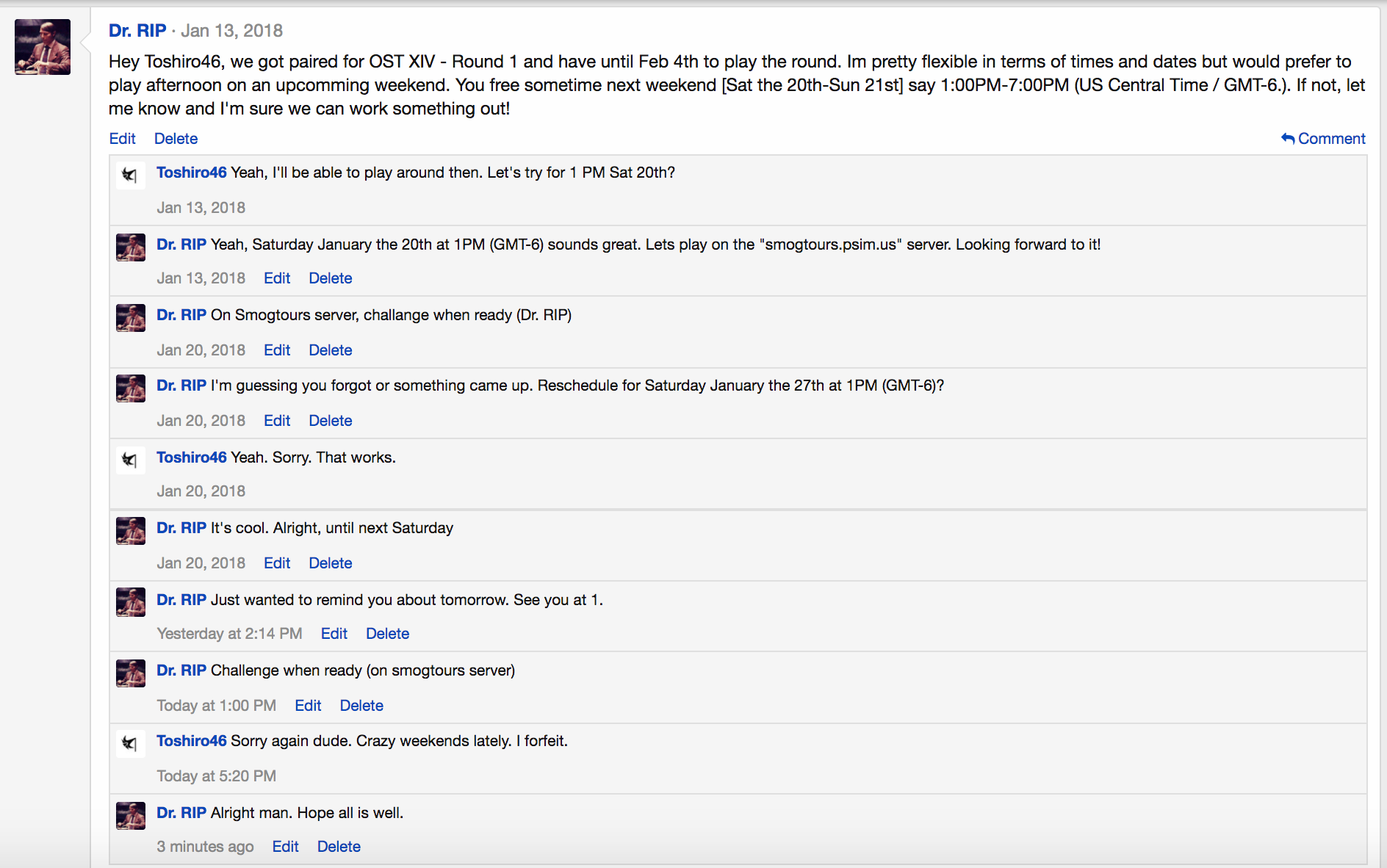
Task: Click Dr. RIP avatar beside smogtours.psim.us comment
Action: pos(130,247)
